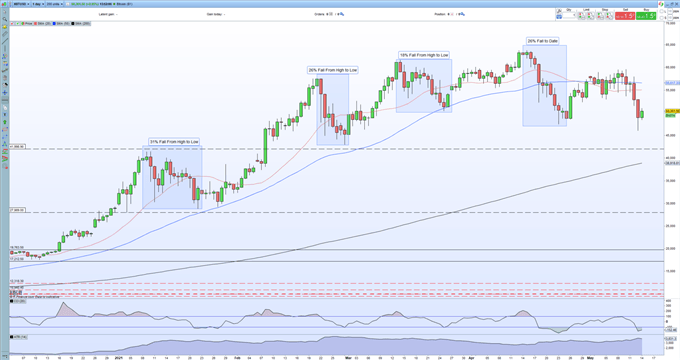Click the first Stop order icon
The image size is (680, 360).
click(x=600, y=16)
